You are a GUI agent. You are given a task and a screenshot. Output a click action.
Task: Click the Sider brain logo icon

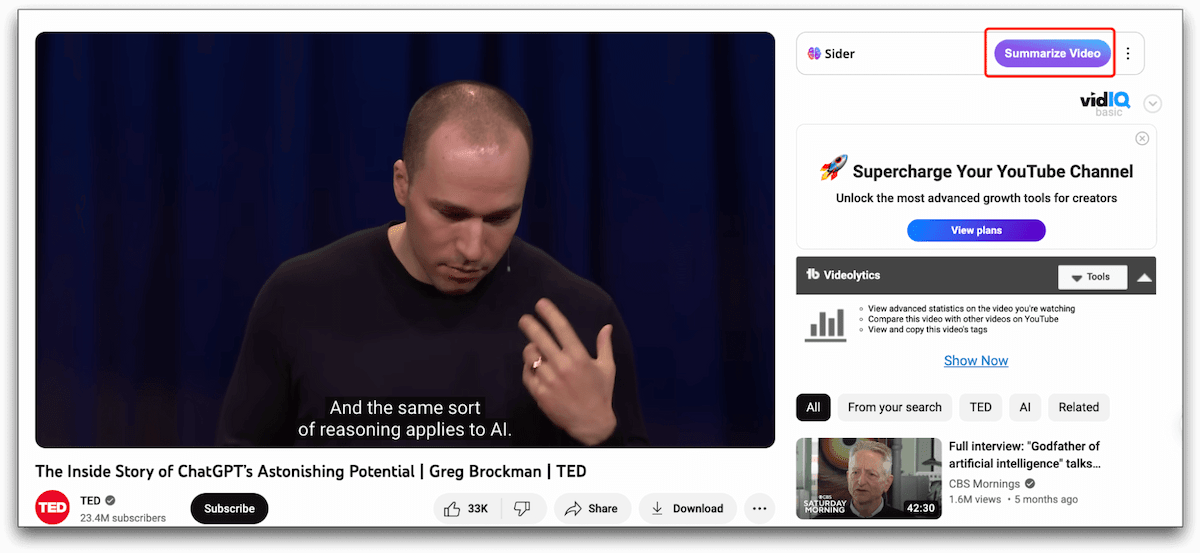point(814,53)
